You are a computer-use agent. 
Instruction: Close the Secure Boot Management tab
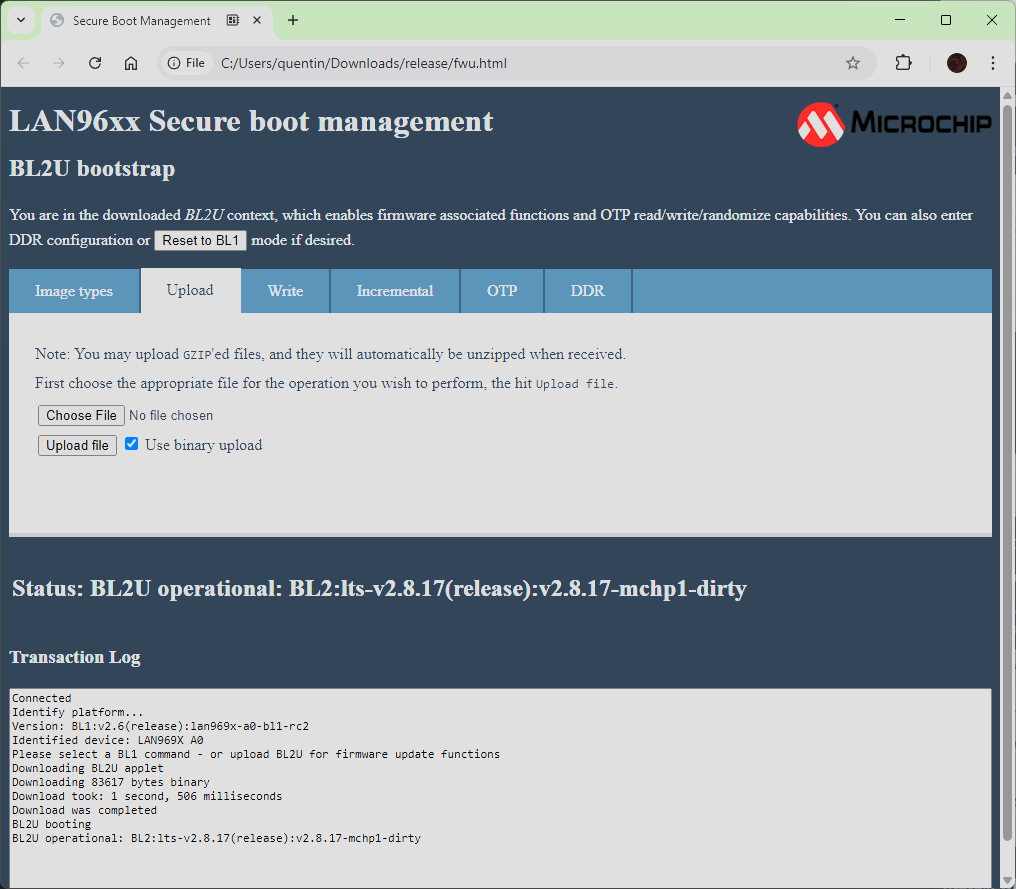(260, 20)
